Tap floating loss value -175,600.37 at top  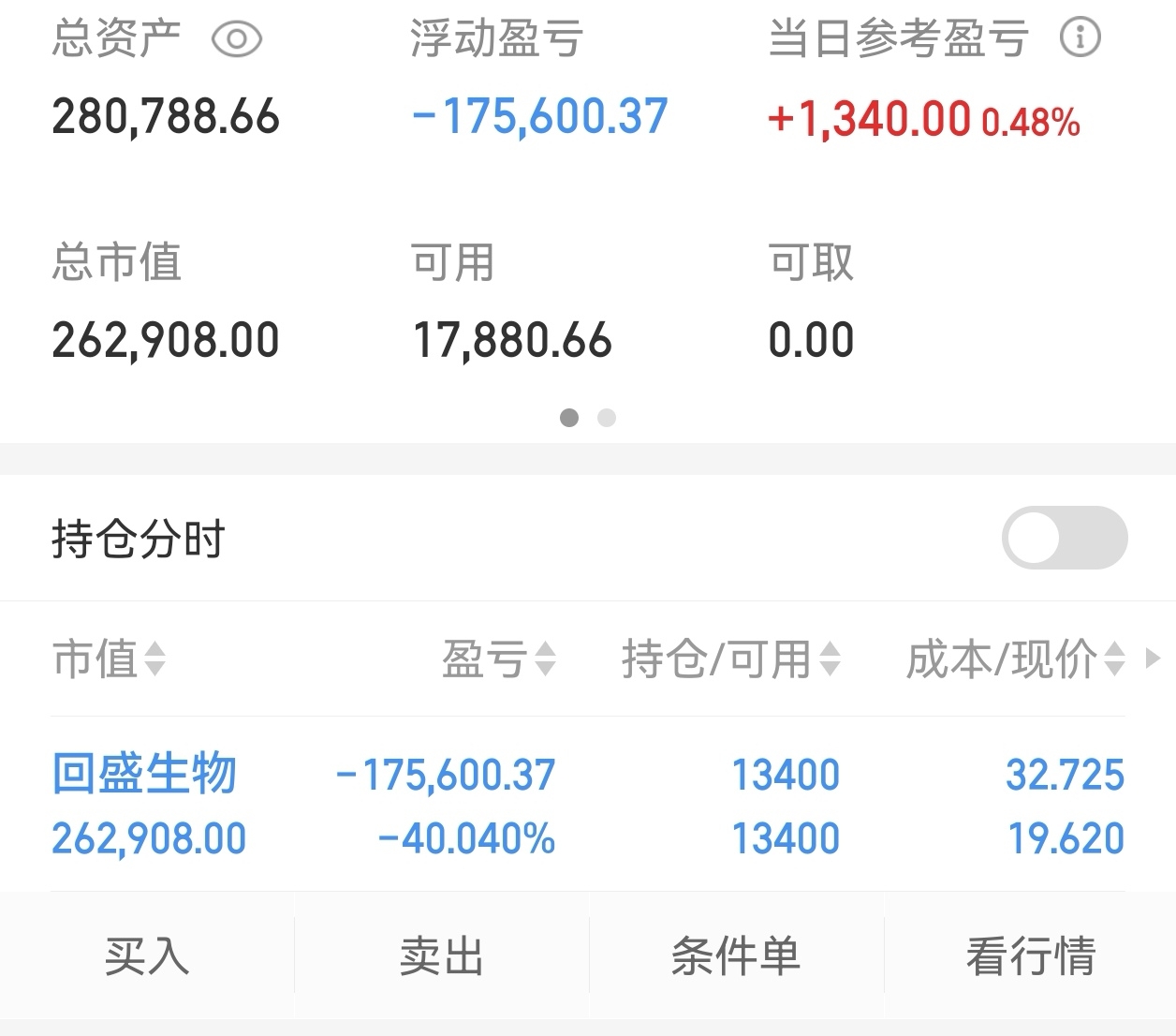click(x=539, y=117)
